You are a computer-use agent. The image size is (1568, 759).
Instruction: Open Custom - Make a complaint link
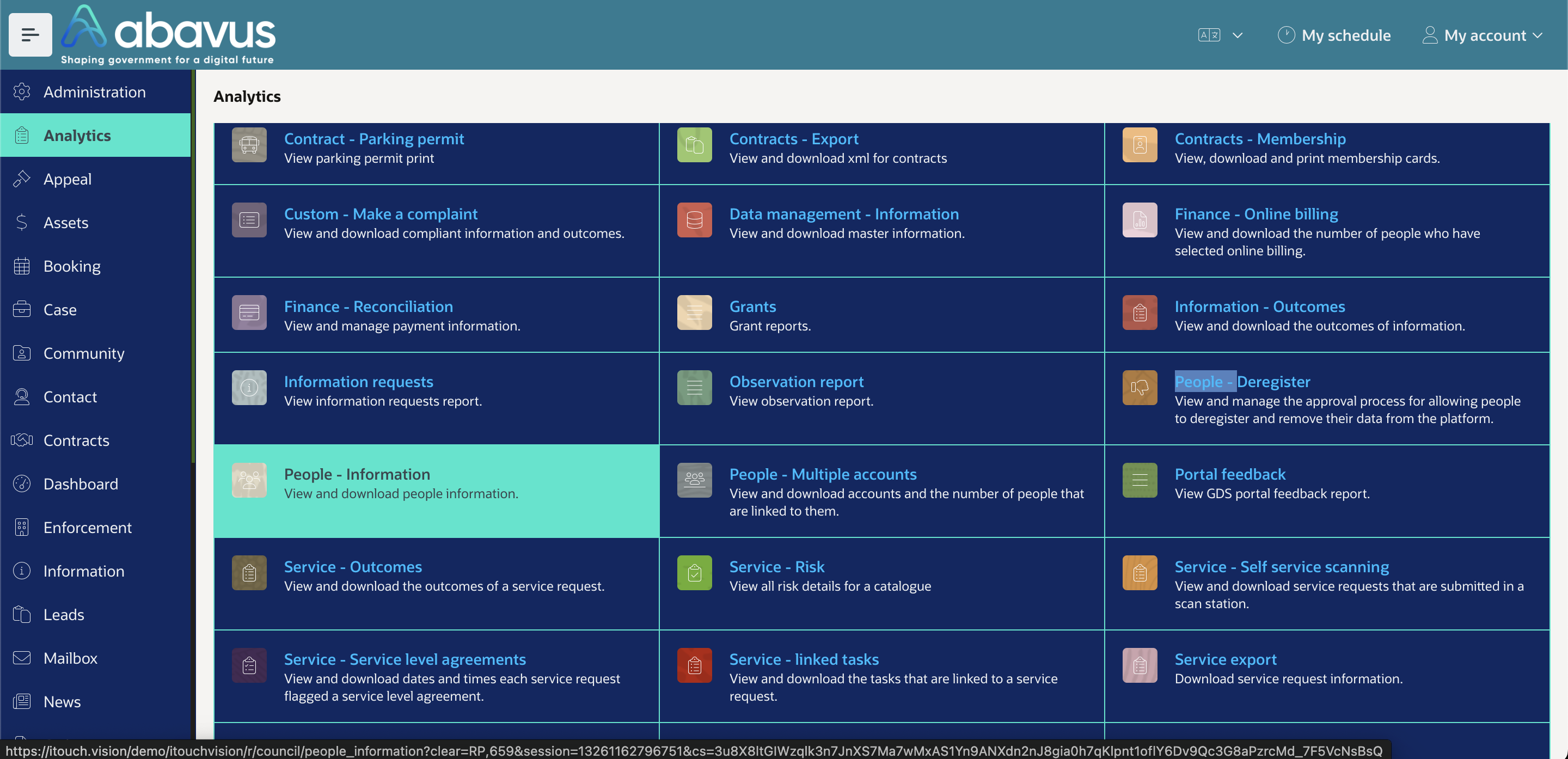(381, 213)
